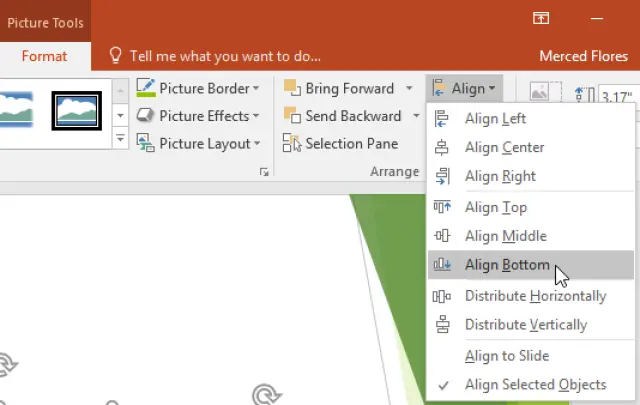Open the Align dropdown button
This screenshot has width=640, height=405.
click(x=465, y=88)
